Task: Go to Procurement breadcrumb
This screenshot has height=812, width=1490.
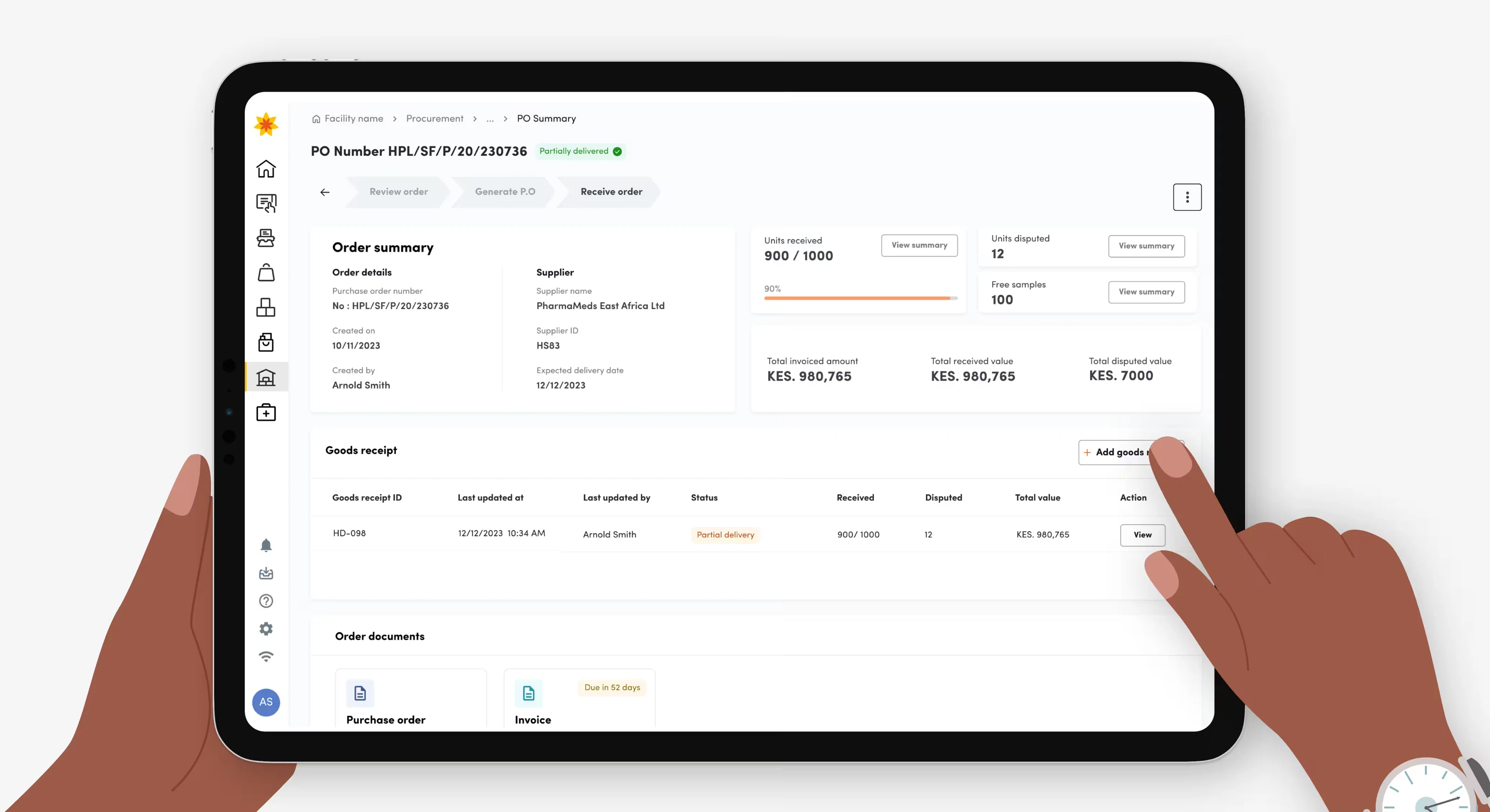Action: point(434,119)
